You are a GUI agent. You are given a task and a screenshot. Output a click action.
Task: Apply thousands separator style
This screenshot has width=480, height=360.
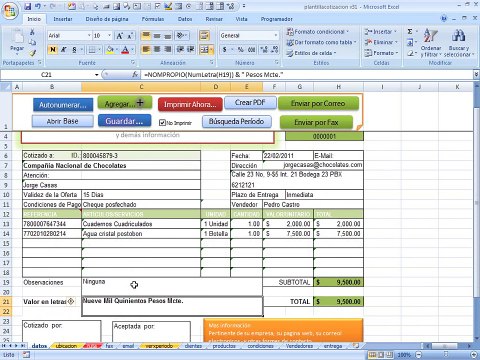[x=251, y=50]
